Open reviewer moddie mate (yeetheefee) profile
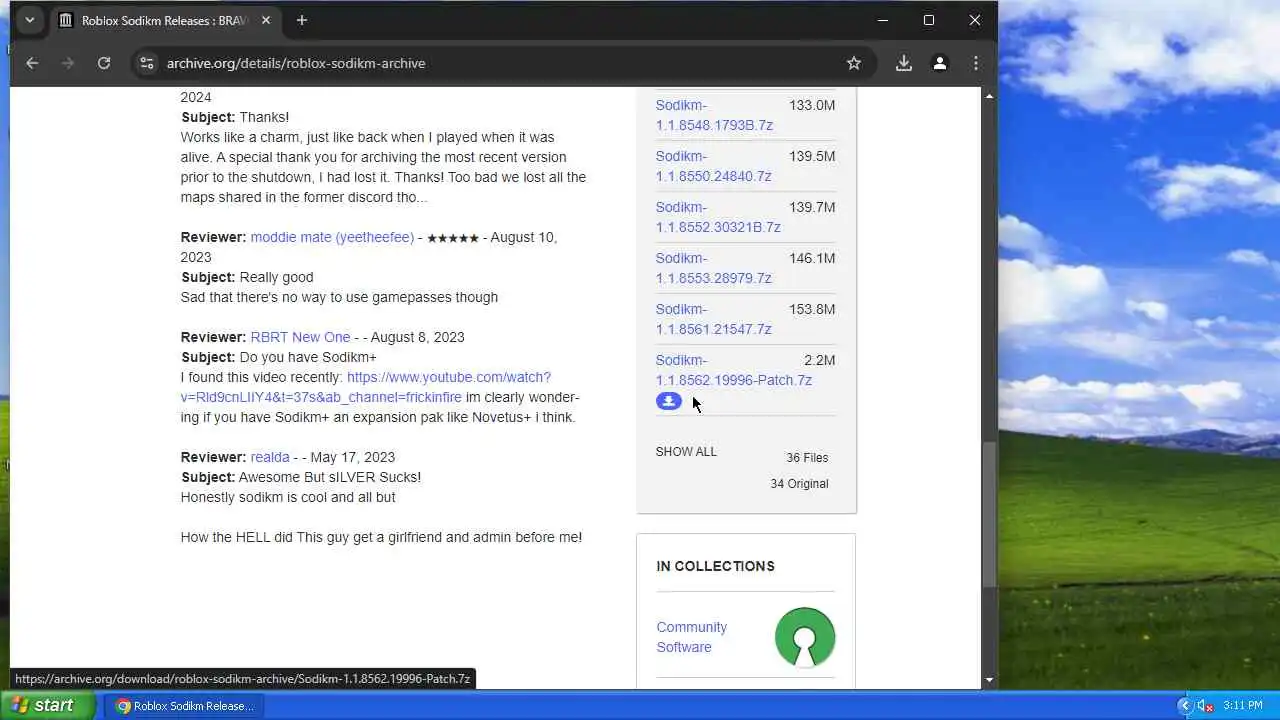The height and width of the screenshot is (720, 1280). pos(332,237)
